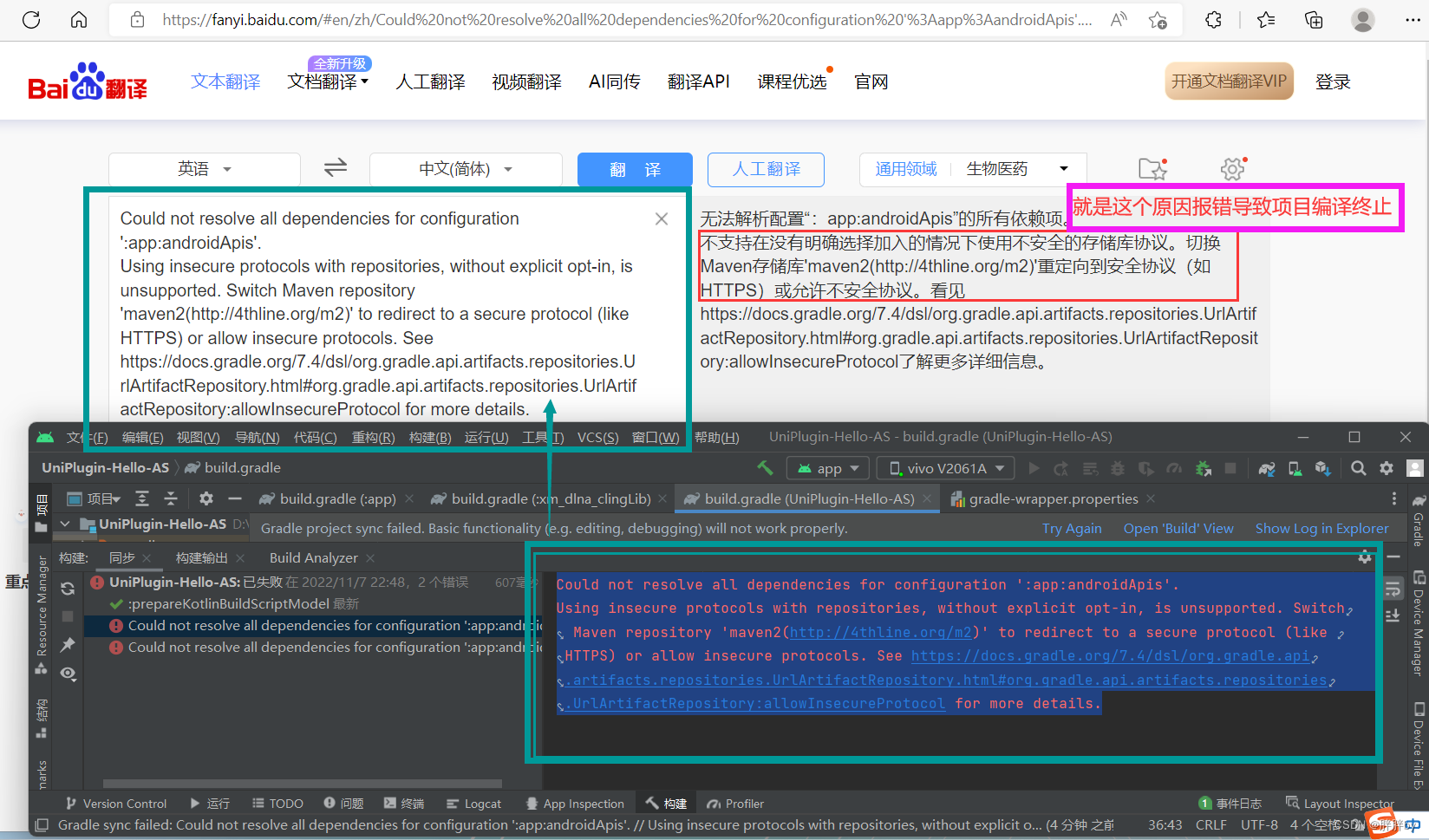Click Attach Debugger to Android Process icon

pyautogui.click(x=1203, y=468)
